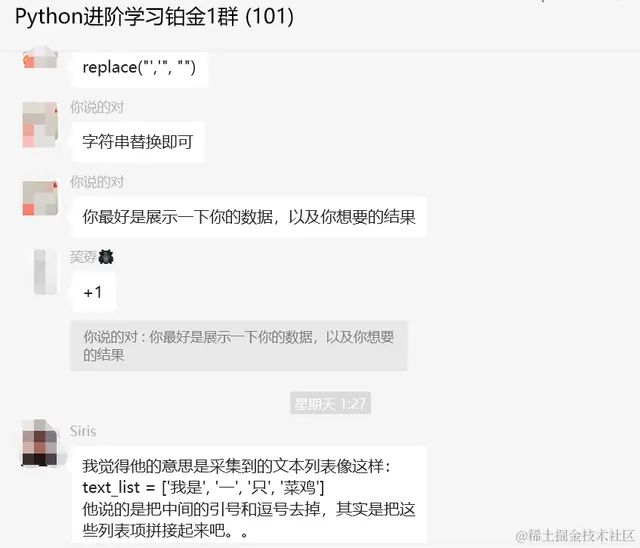Click the Siris sender name
Screen dimensions: 640x548
tap(83, 431)
